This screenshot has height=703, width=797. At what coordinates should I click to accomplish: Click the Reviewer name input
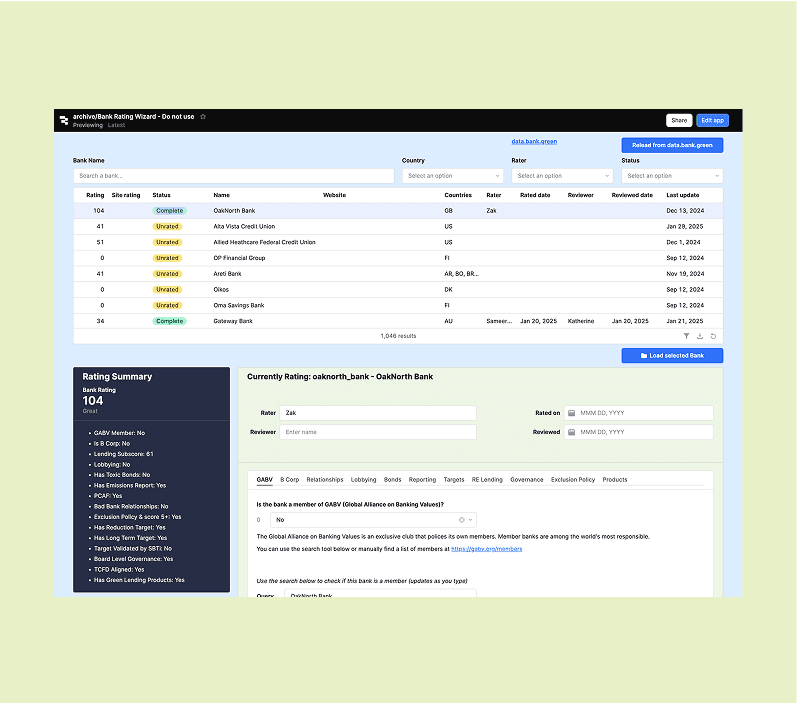378,432
